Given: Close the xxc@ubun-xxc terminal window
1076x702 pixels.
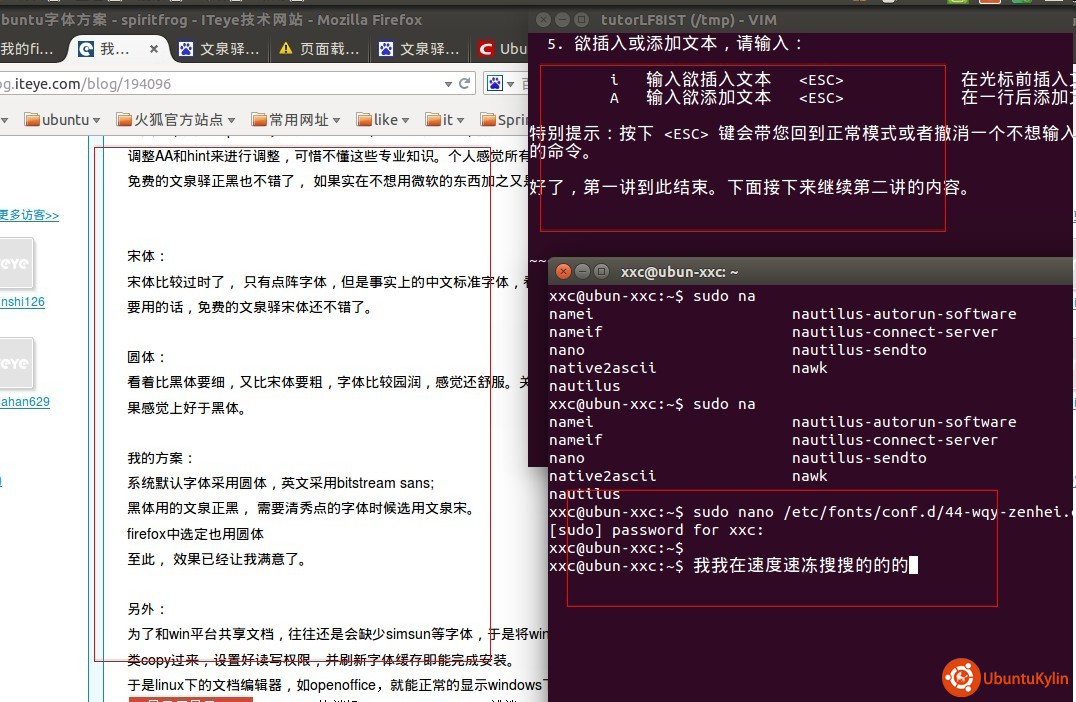Looking at the screenshot, I should coord(563,271).
